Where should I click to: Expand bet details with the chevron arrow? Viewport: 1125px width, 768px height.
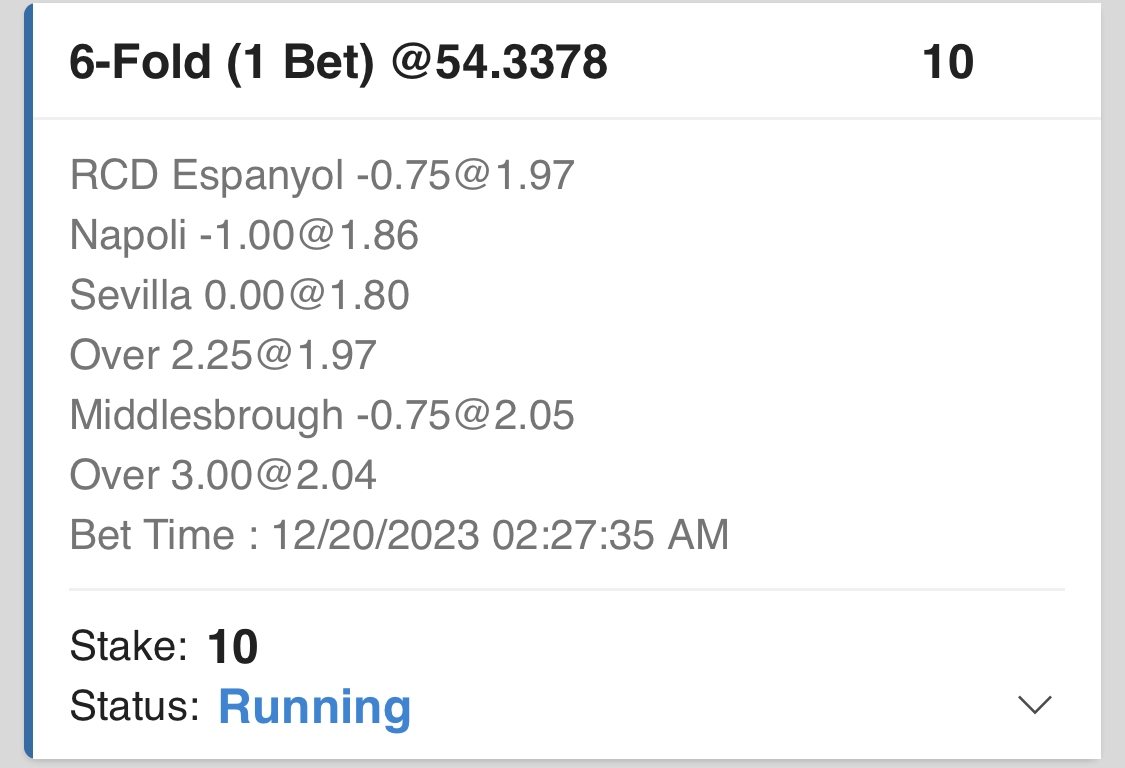1034,705
